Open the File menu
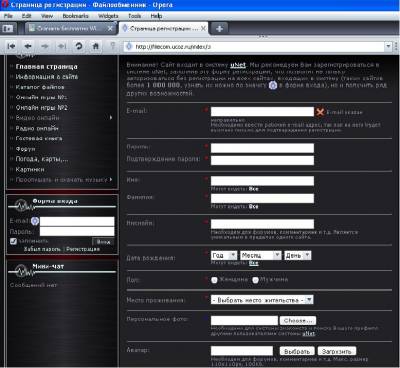The height and width of the screenshot is (368, 400). (x=8, y=16)
